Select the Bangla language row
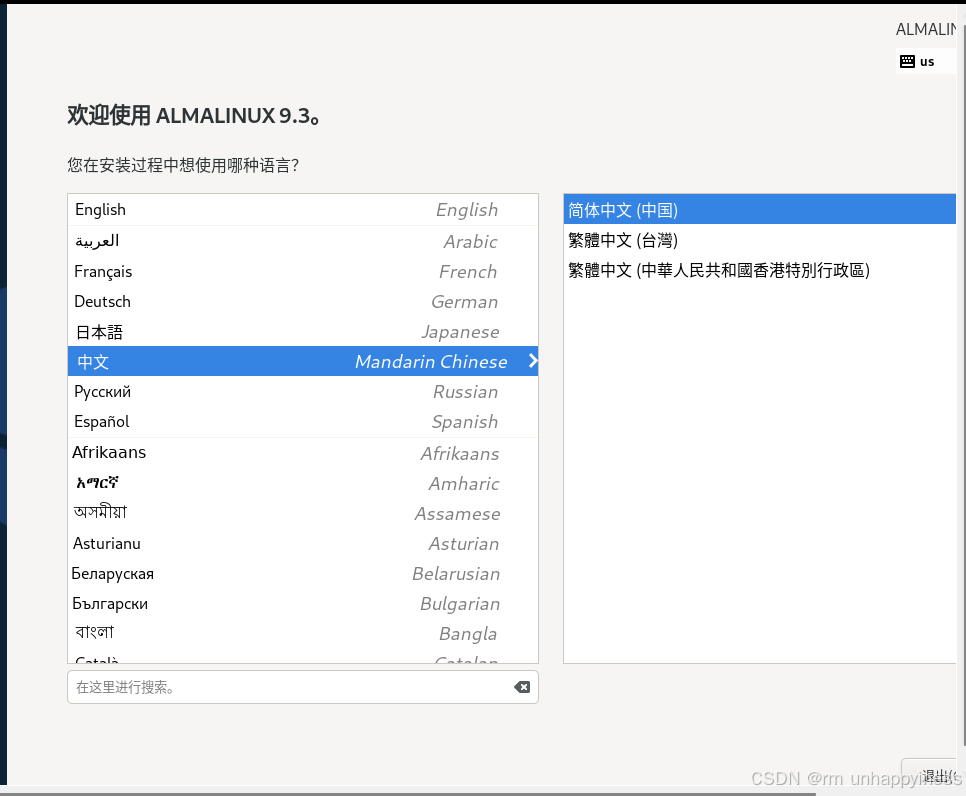 tap(302, 633)
